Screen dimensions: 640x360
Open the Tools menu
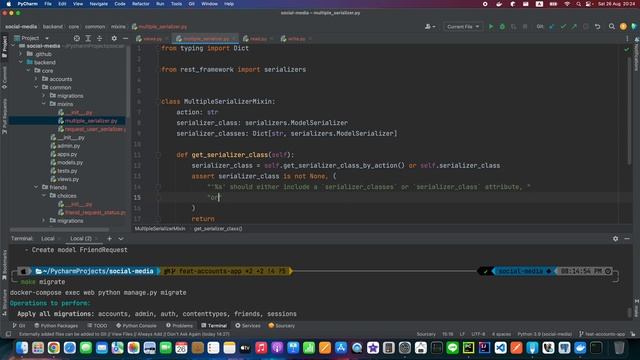(176, 4)
